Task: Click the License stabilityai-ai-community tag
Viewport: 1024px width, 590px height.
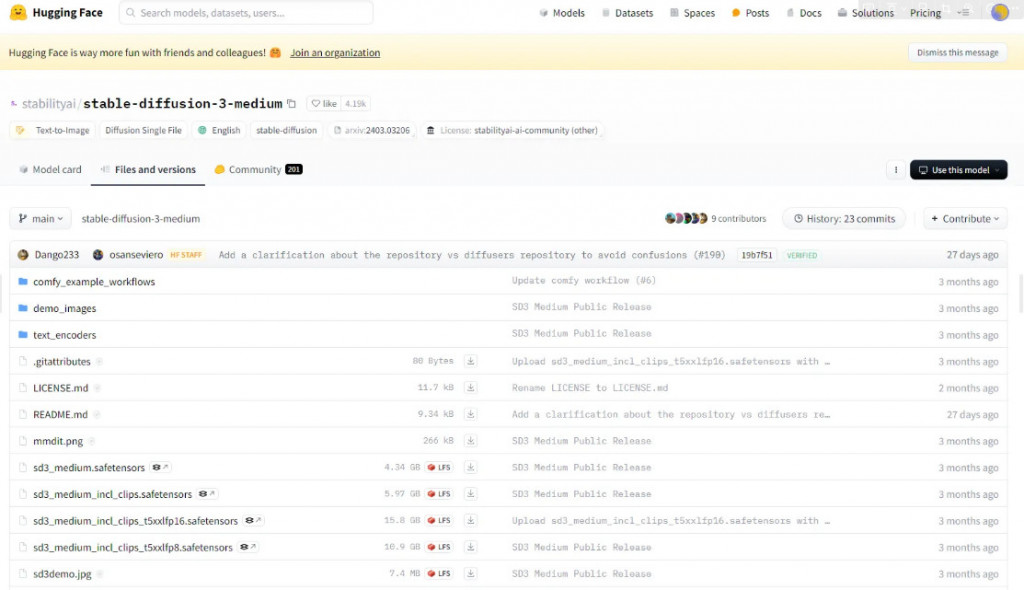Action: pos(512,130)
